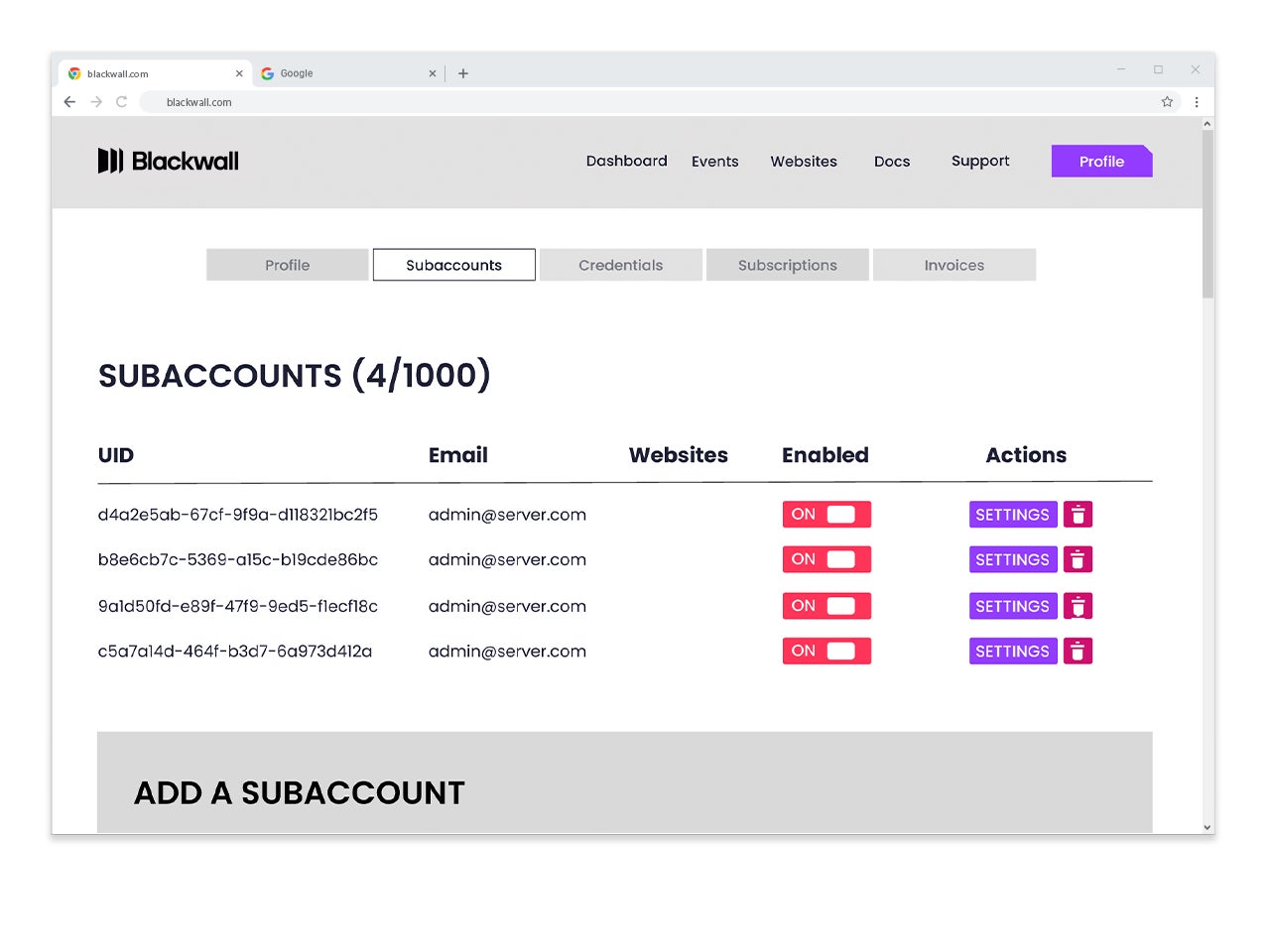
Task: Toggle the ON switch for 9a1d50fd subaccount
Action: (826, 606)
